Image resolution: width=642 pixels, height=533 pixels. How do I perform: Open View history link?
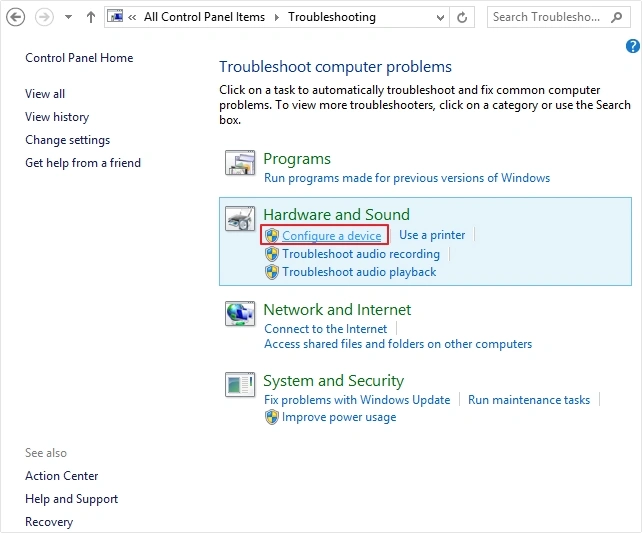coord(57,117)
